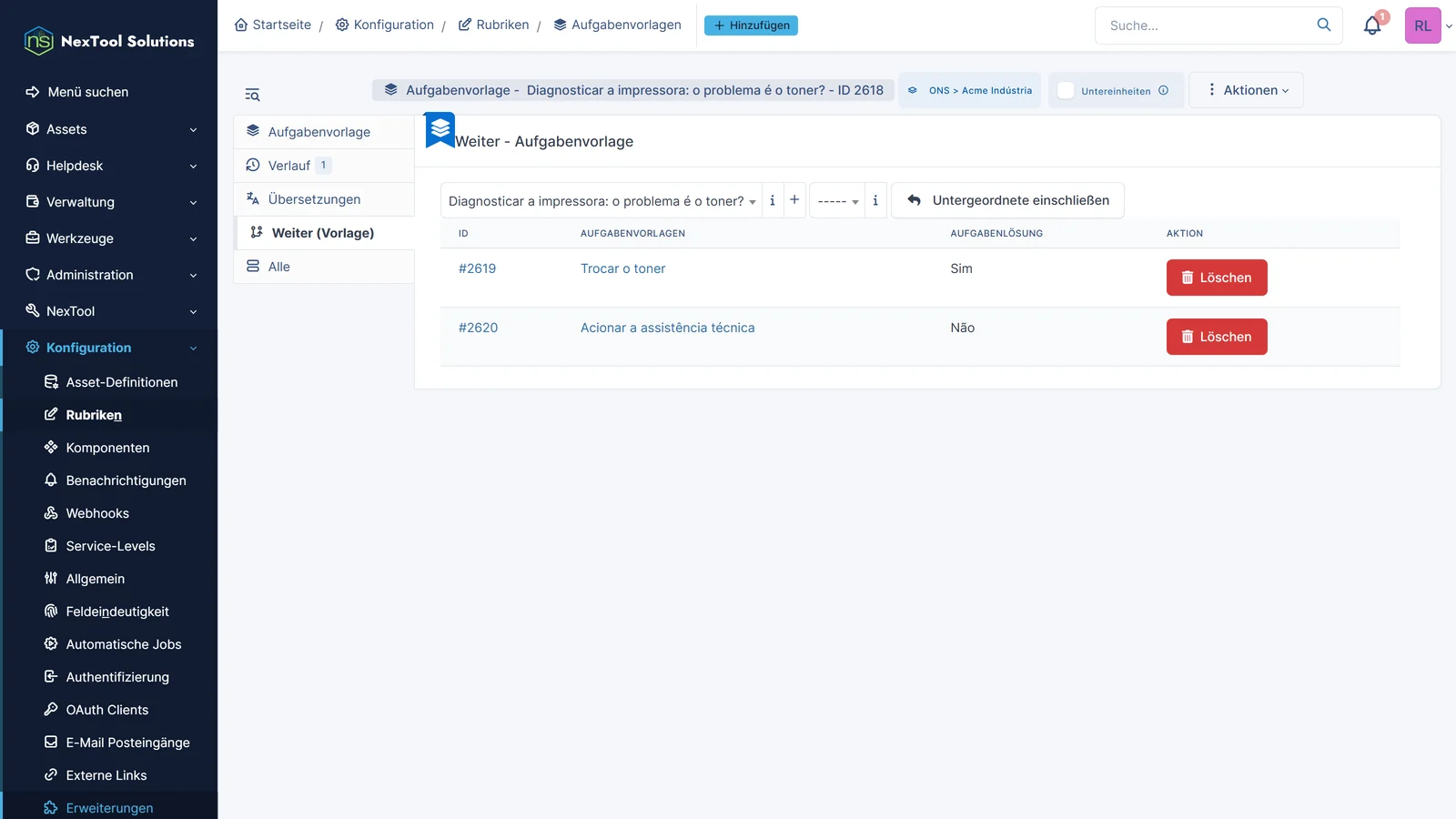The width and height of the screenshot is (1456, 819).
Task: Click the Hinzufügen button
Action: (751, 25)
